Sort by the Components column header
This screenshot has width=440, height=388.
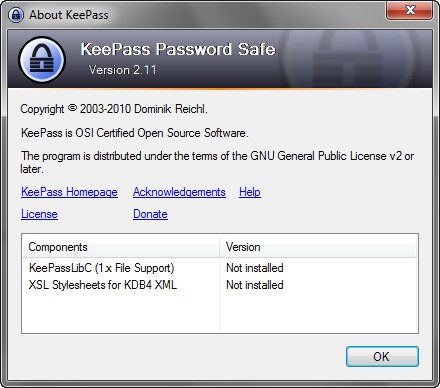click(x=121, y=247)
